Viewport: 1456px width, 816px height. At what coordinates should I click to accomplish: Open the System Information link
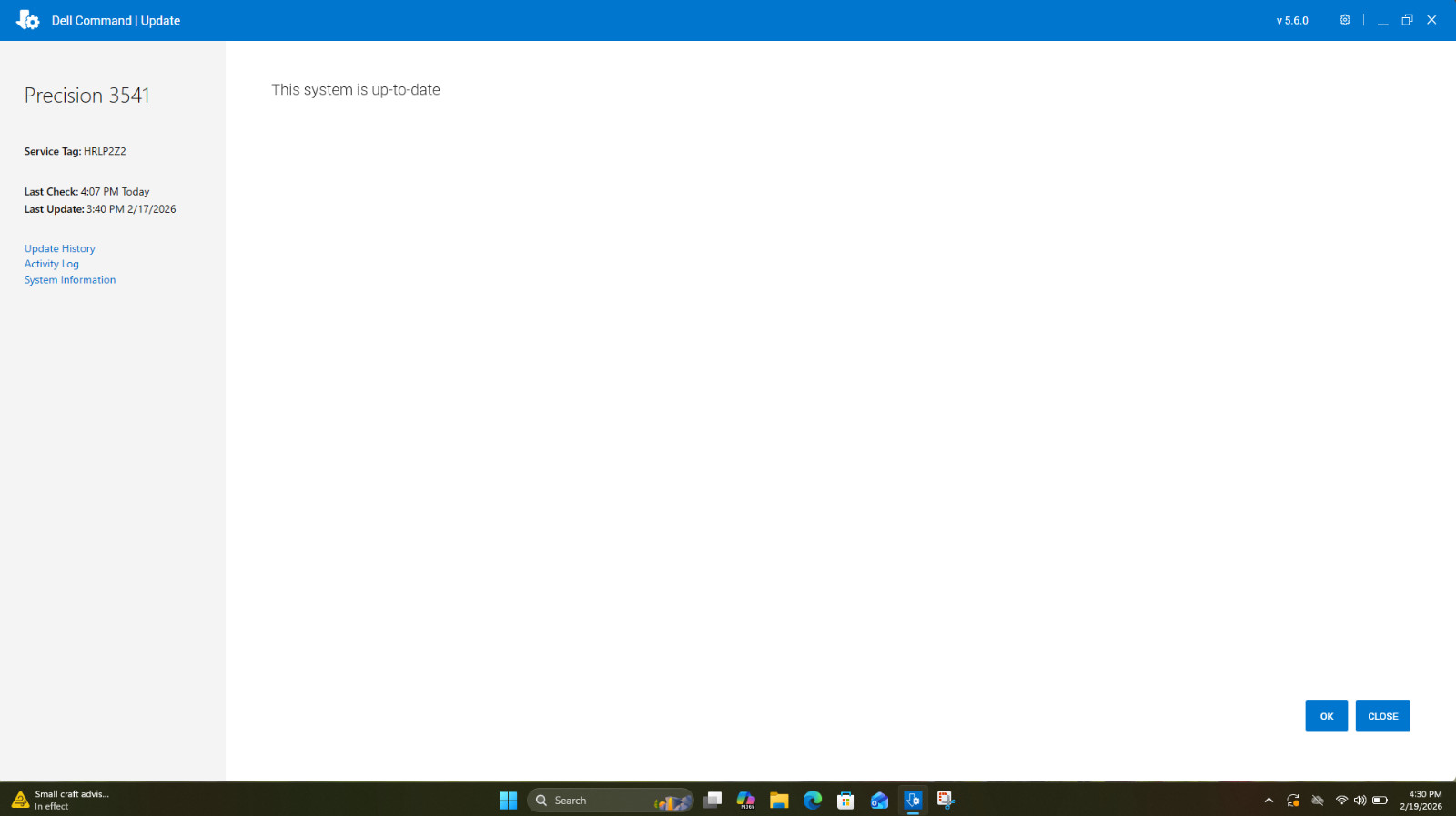70,280
